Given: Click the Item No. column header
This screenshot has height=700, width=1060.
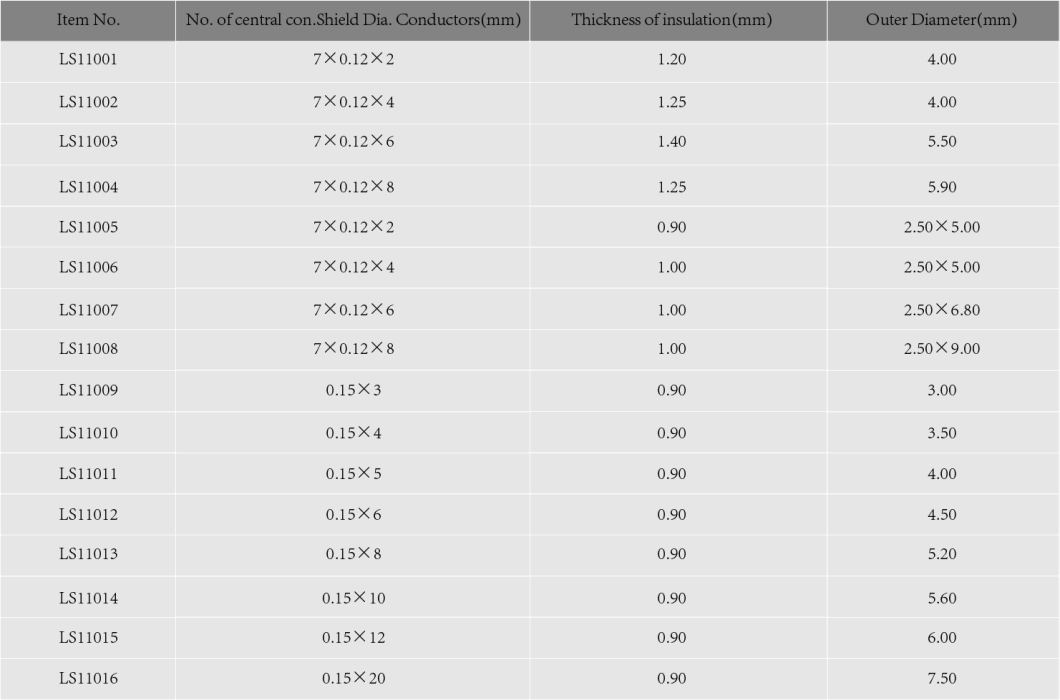Looking at the screenshot, I should point(88,20).
